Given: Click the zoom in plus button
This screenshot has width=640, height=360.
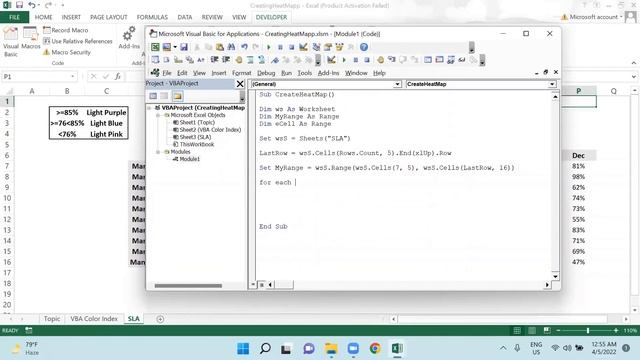Looking at the screenshot, I should [x=616, y=330].
